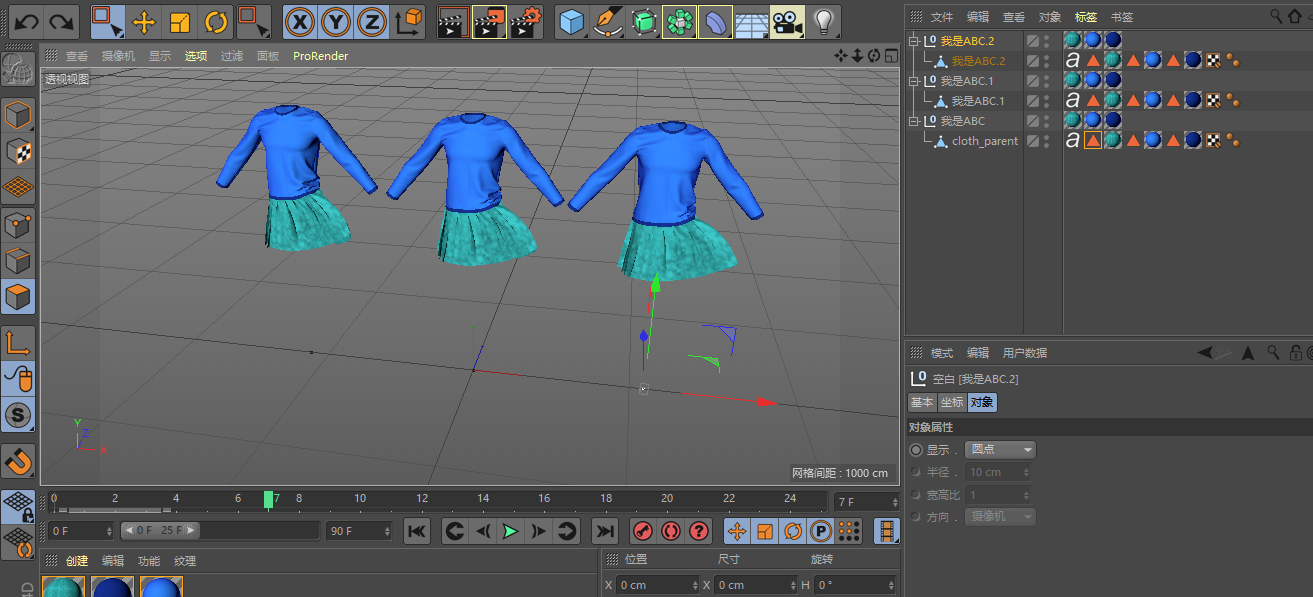
Task: Toggle X axis lock
Action: coord(300,21)
